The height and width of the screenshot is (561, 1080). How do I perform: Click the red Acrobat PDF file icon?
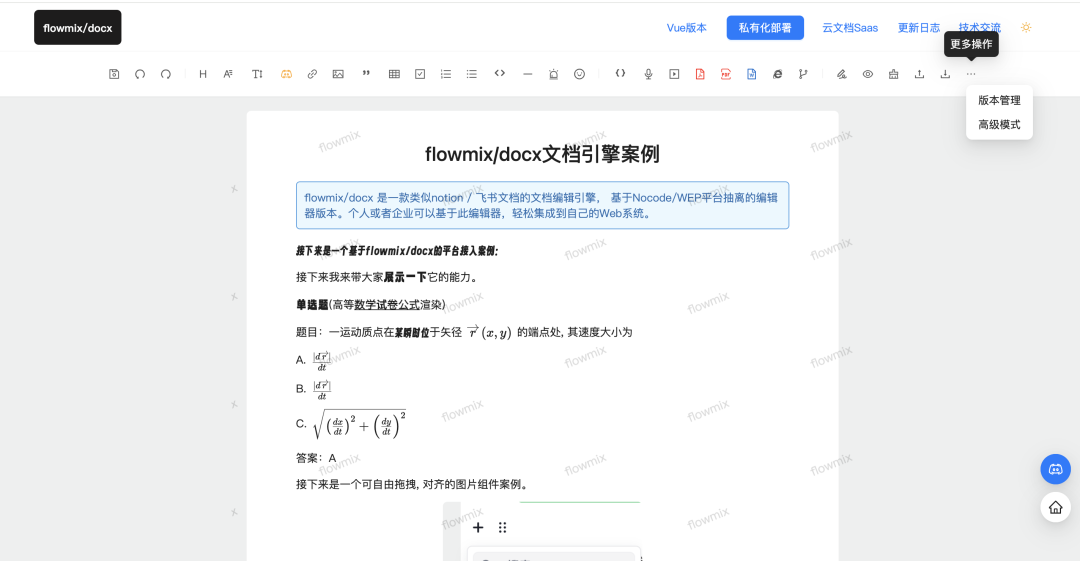tap(700, 74)
